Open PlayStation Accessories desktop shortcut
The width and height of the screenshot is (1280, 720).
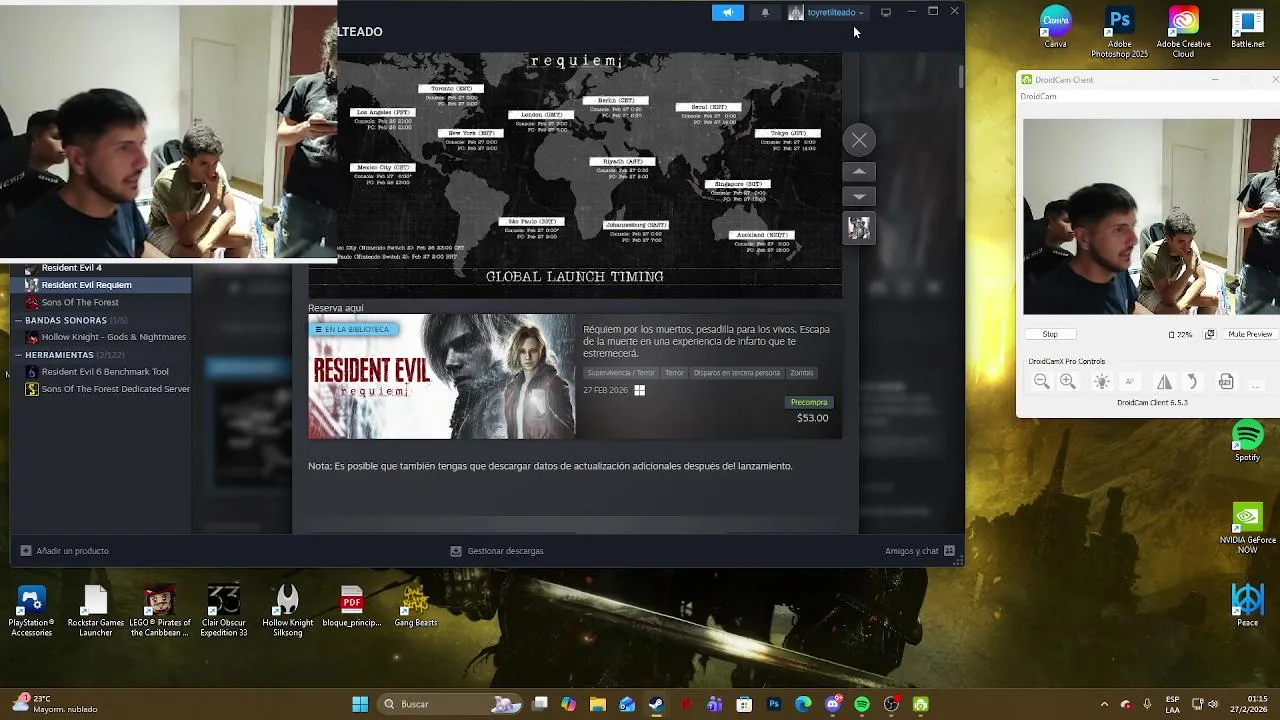point(31,610)
